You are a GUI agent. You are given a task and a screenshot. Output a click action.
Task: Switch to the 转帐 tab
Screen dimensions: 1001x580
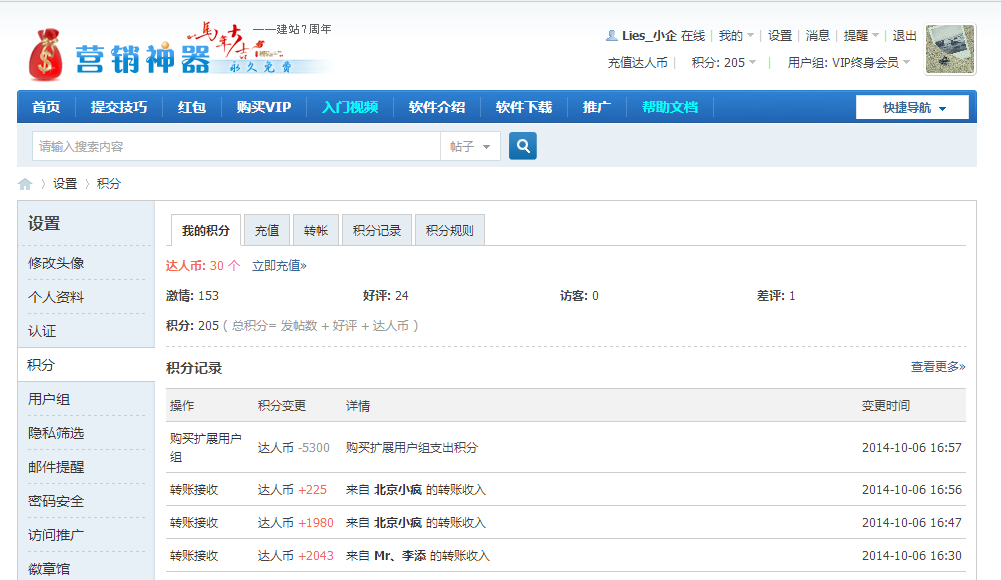point(316,230)
